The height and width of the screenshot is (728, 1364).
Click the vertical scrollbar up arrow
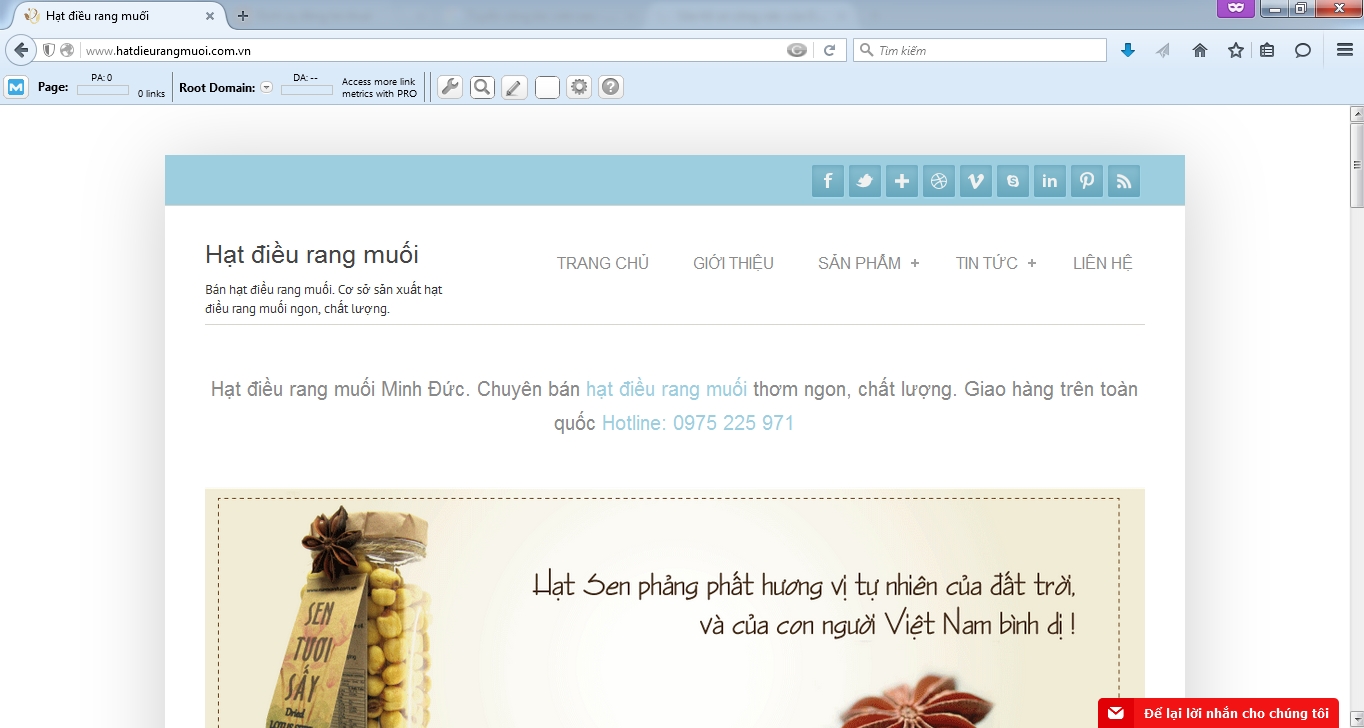click(x=1357, y=114)
